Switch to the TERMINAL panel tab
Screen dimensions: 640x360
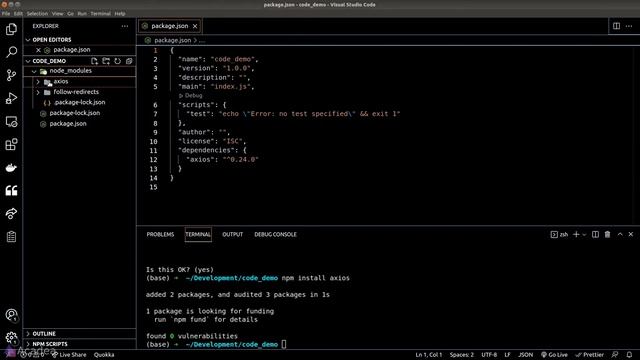click(x=198, y=234)
